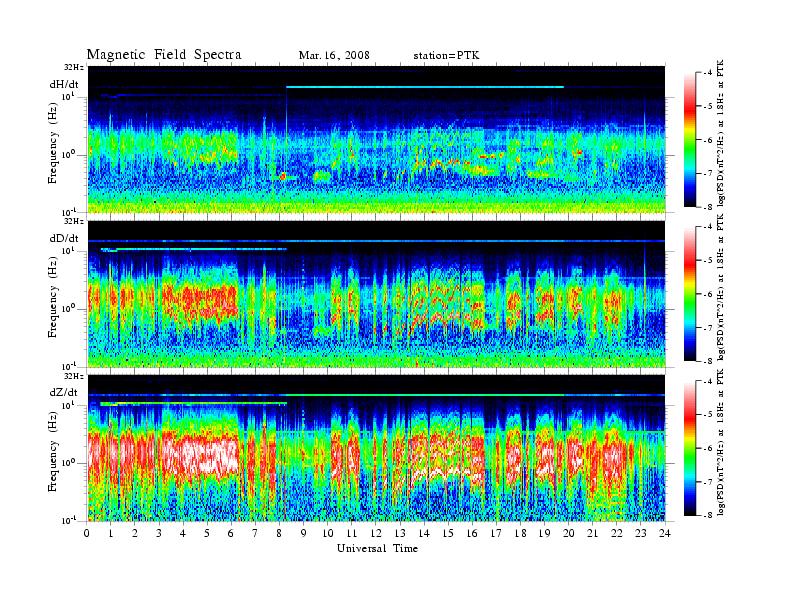Click hour tick label "12" on time axis
The width and height of the screenshot is (792, 612).
point(376,534)
